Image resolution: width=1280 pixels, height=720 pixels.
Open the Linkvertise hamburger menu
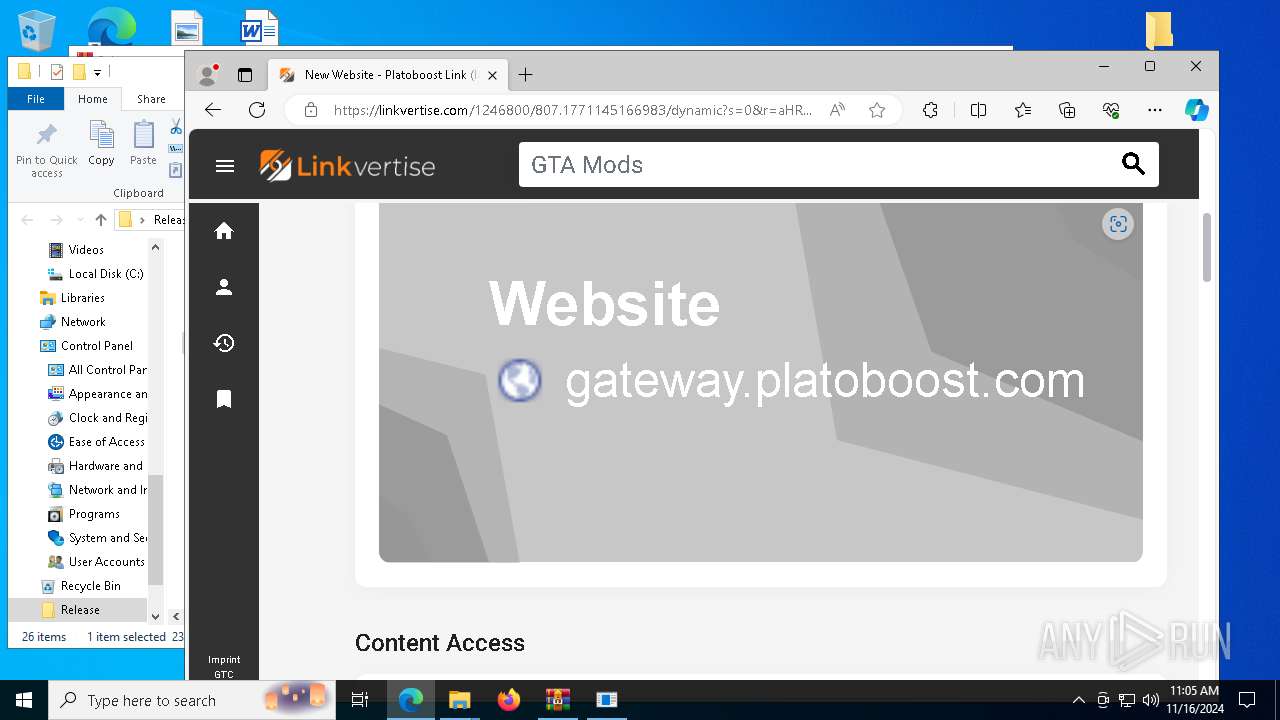click(225, 166)
